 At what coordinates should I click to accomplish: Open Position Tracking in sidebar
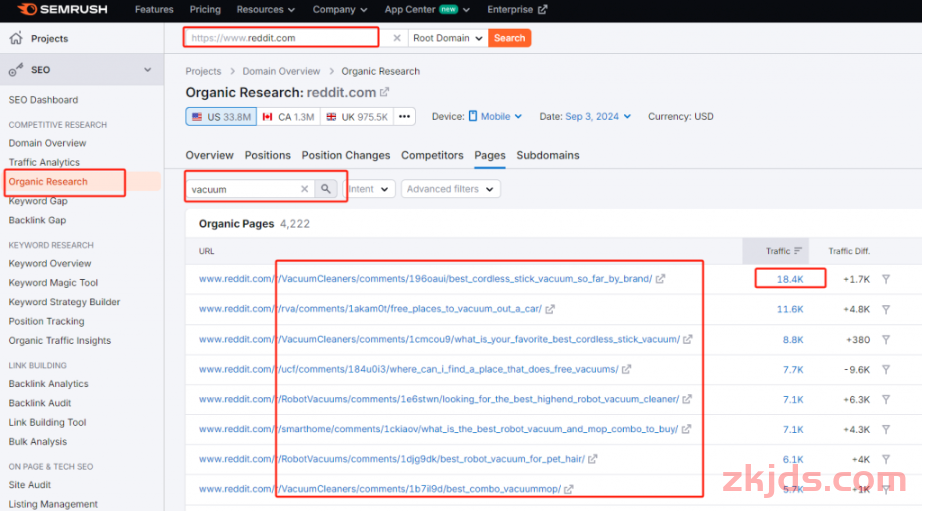[x=47, y=321]
